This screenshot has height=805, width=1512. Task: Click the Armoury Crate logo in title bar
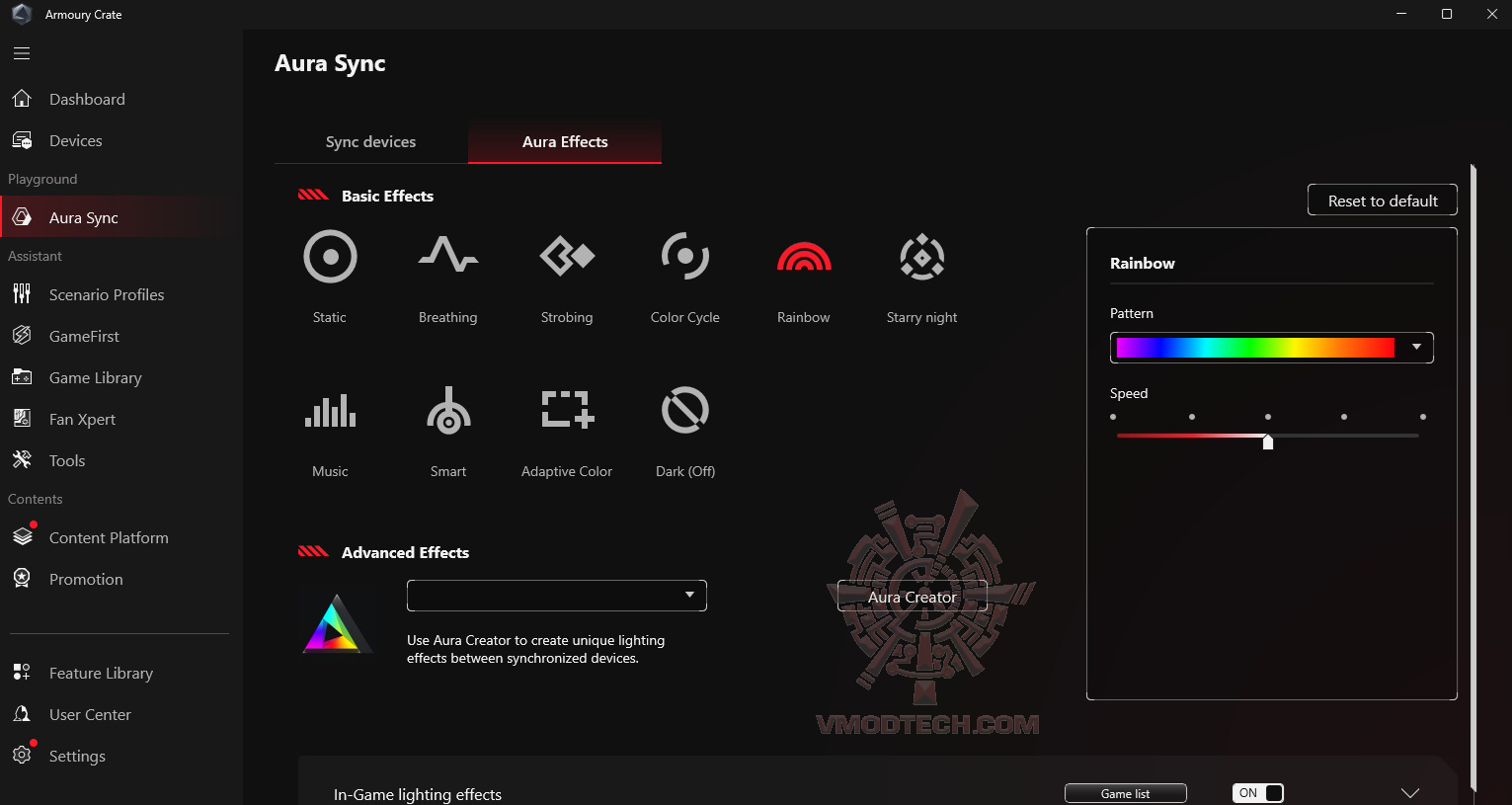coord(22,15)
